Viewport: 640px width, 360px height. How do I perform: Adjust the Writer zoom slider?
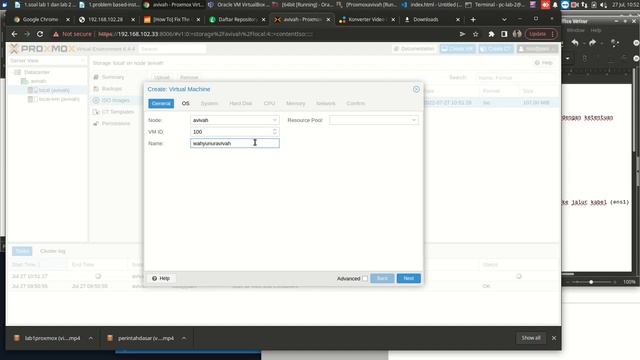(x=591, y=282)
